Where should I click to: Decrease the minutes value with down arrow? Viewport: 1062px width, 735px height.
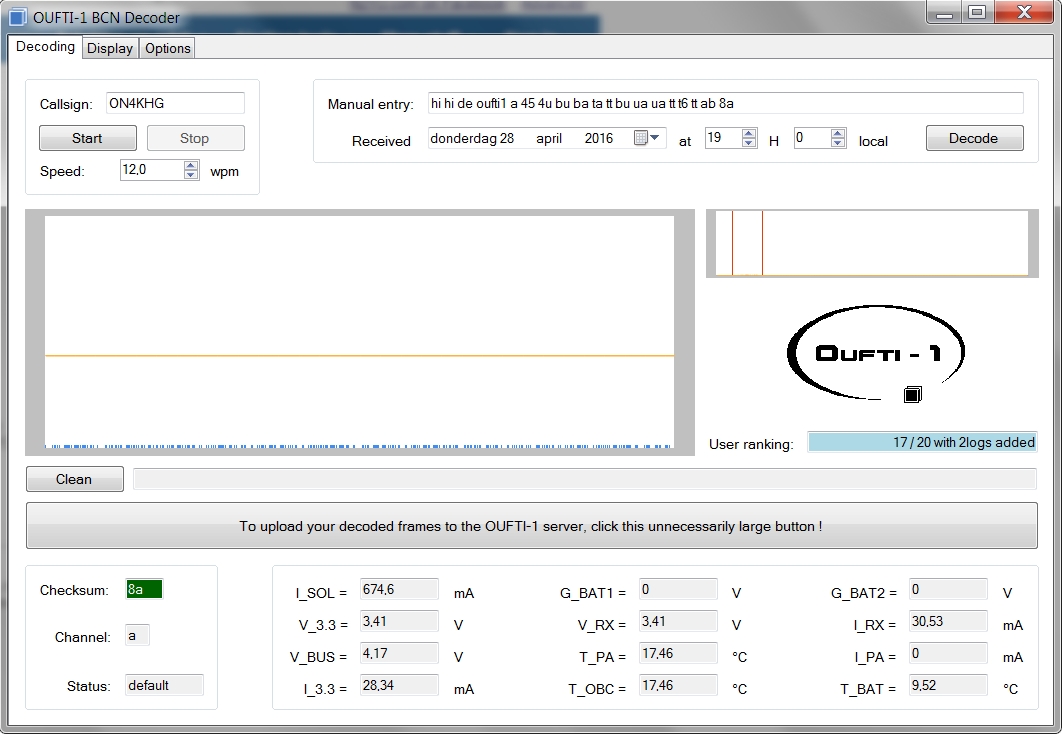838,143
